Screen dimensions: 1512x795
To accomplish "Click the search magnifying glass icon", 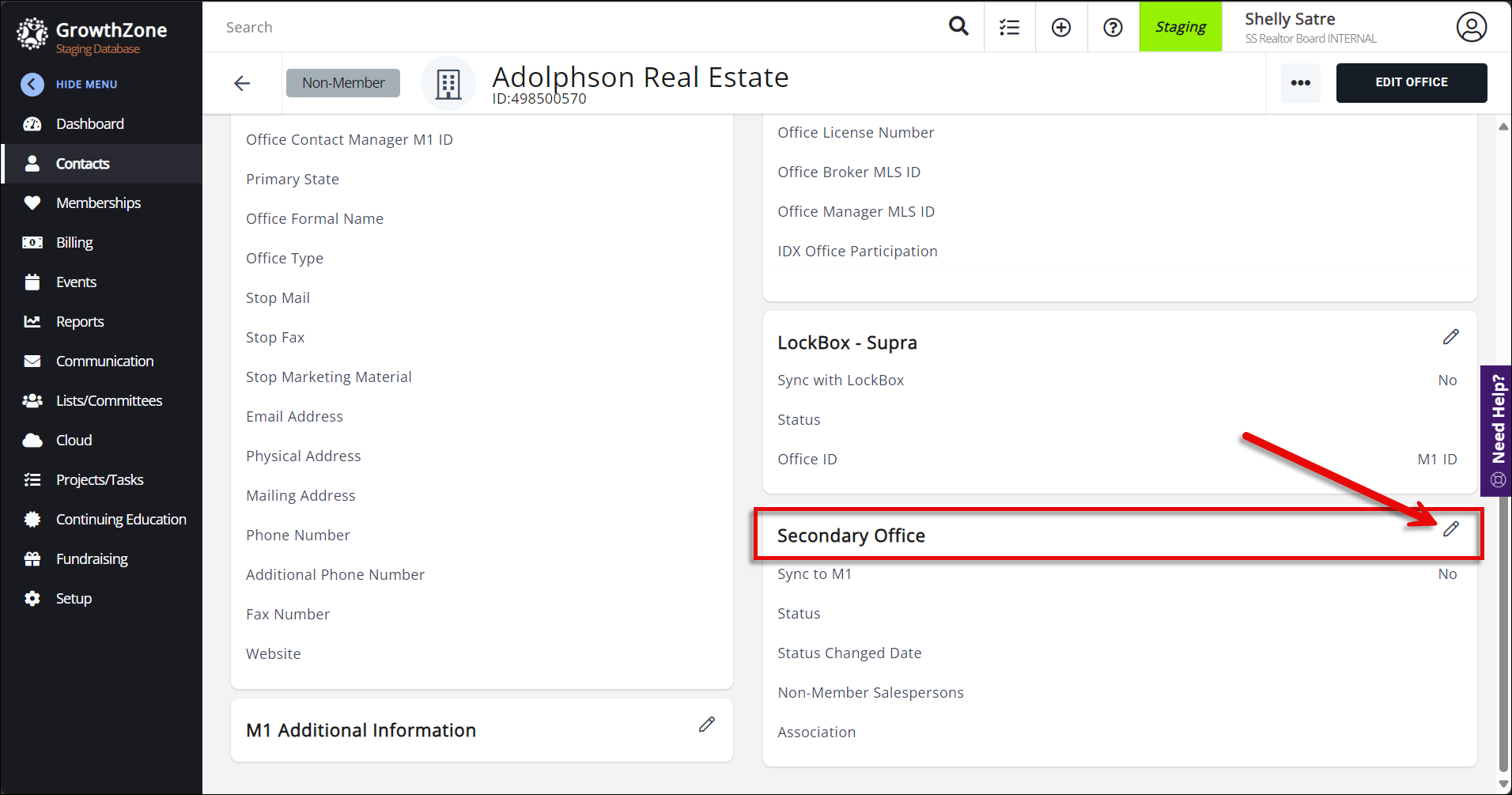I will point(958,27).
